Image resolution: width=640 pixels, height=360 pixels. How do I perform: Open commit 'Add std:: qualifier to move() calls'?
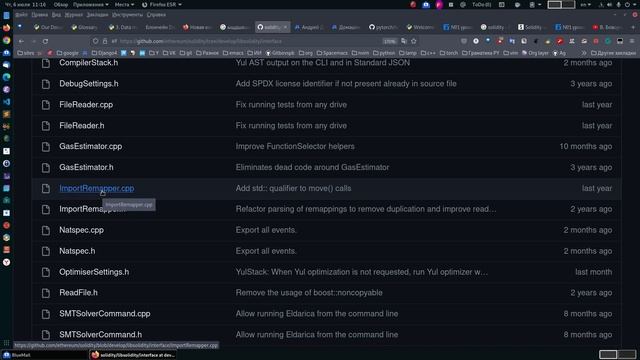coord(293,189)
